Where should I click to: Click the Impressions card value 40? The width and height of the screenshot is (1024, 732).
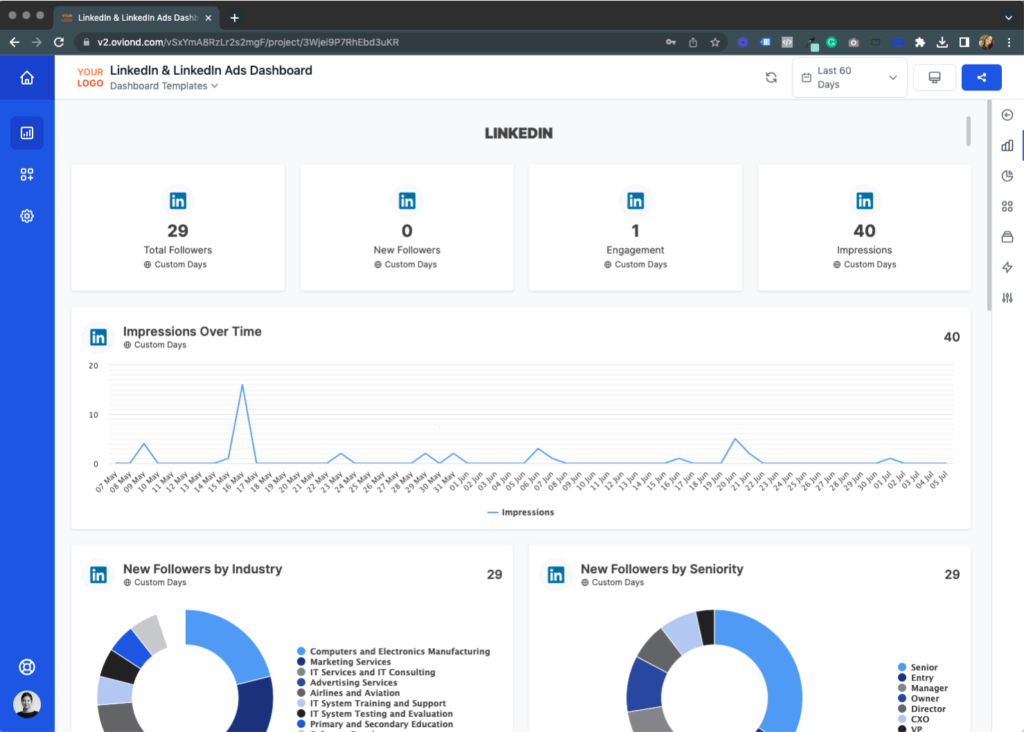click(x=865, y=231)
